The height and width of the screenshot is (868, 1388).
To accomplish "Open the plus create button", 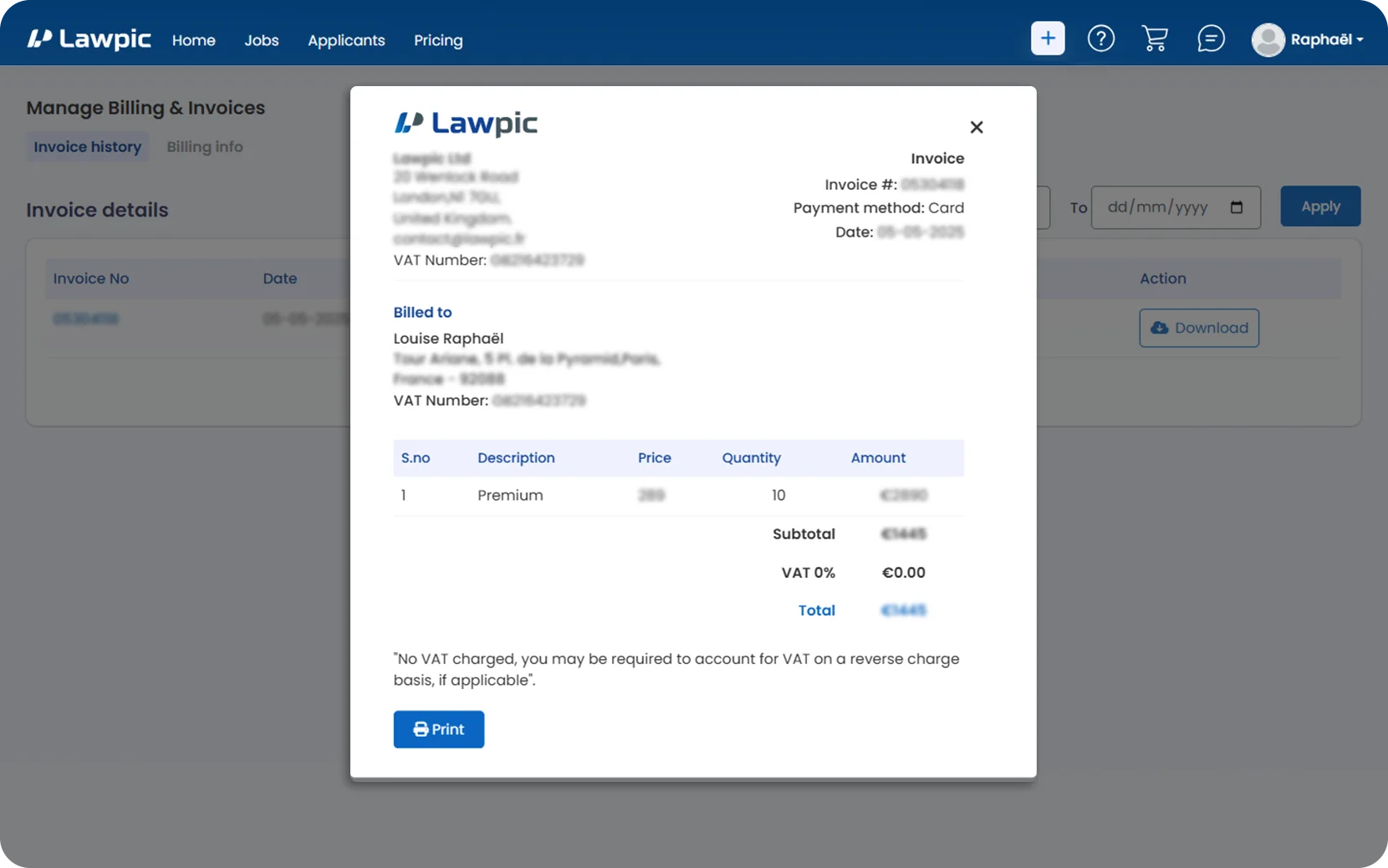I will [1048, 38].
